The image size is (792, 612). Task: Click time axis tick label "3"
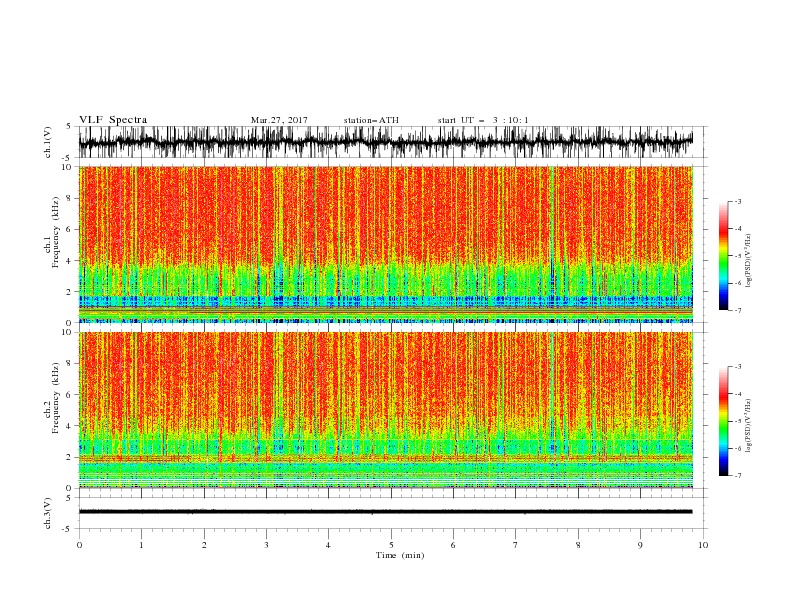(x=267, y=545)
